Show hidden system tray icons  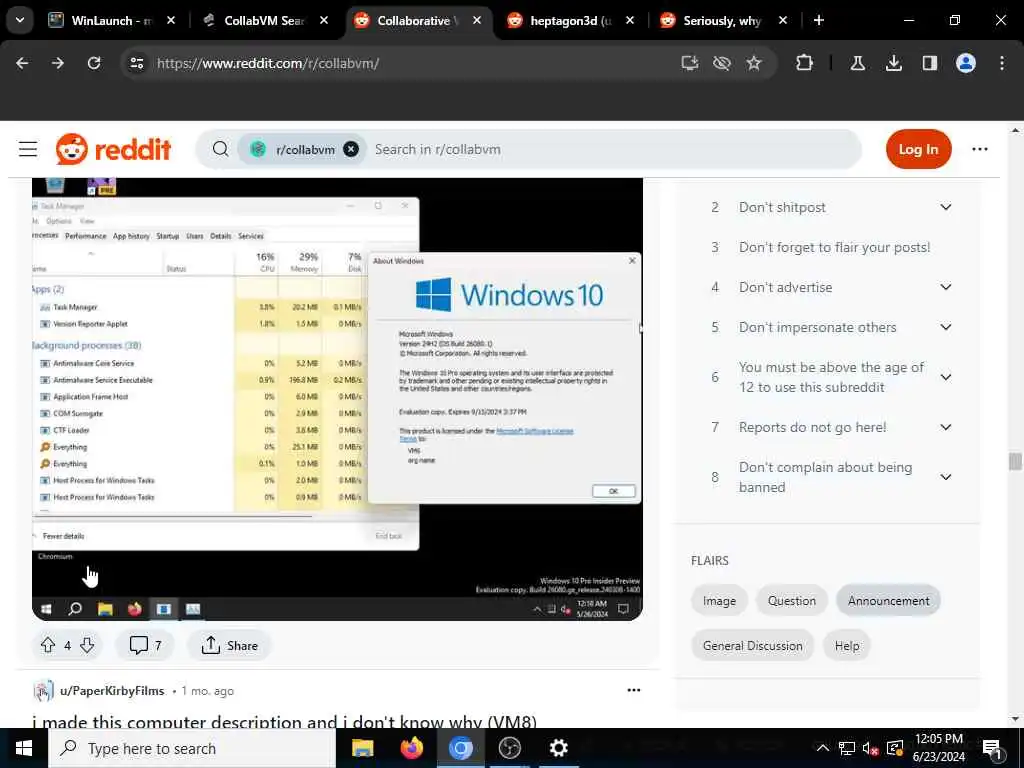(823, 748)
